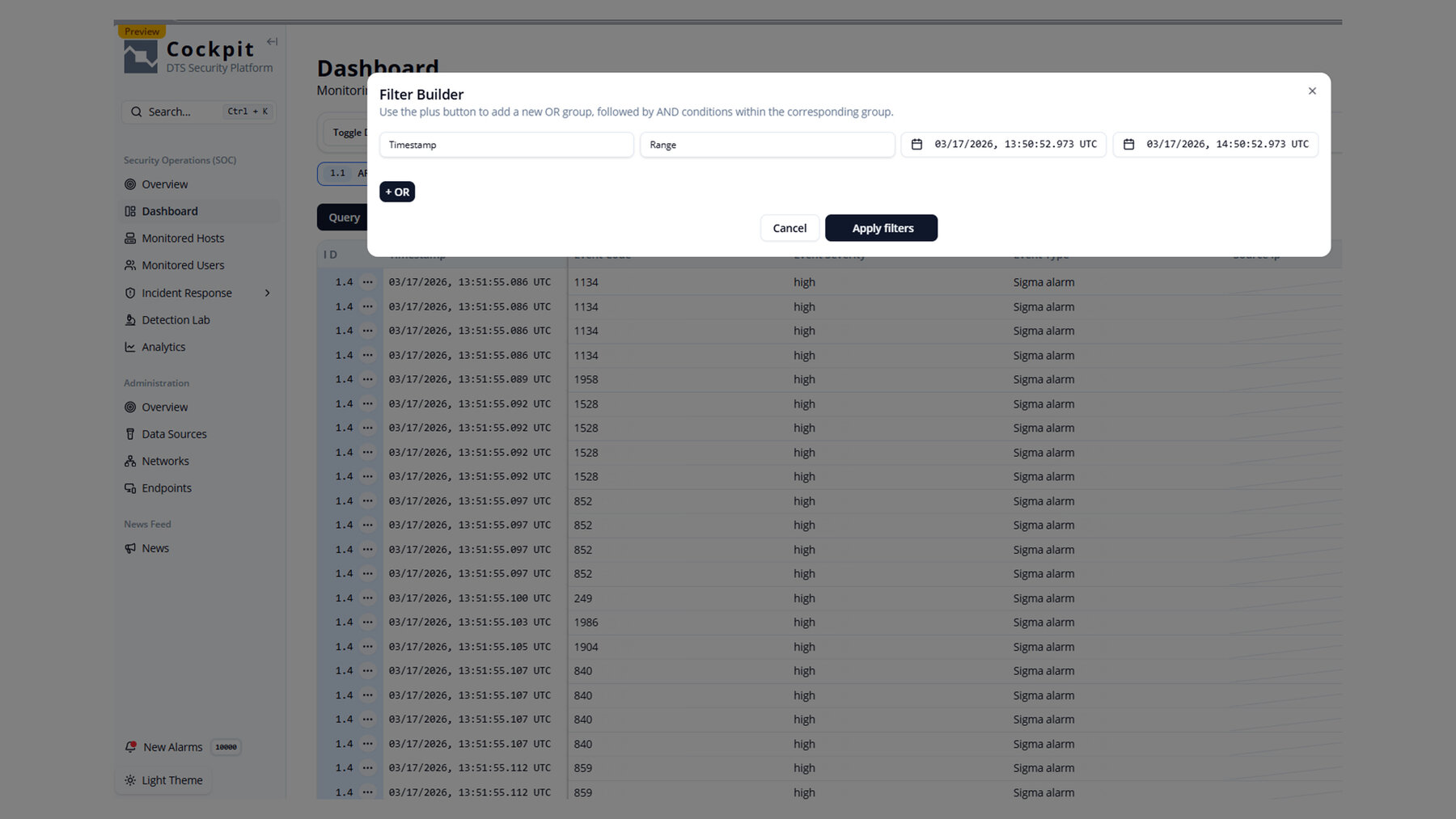1456x819 pixels.
Task: Open start date calendar picker icon
Action: tap(916, 145)
